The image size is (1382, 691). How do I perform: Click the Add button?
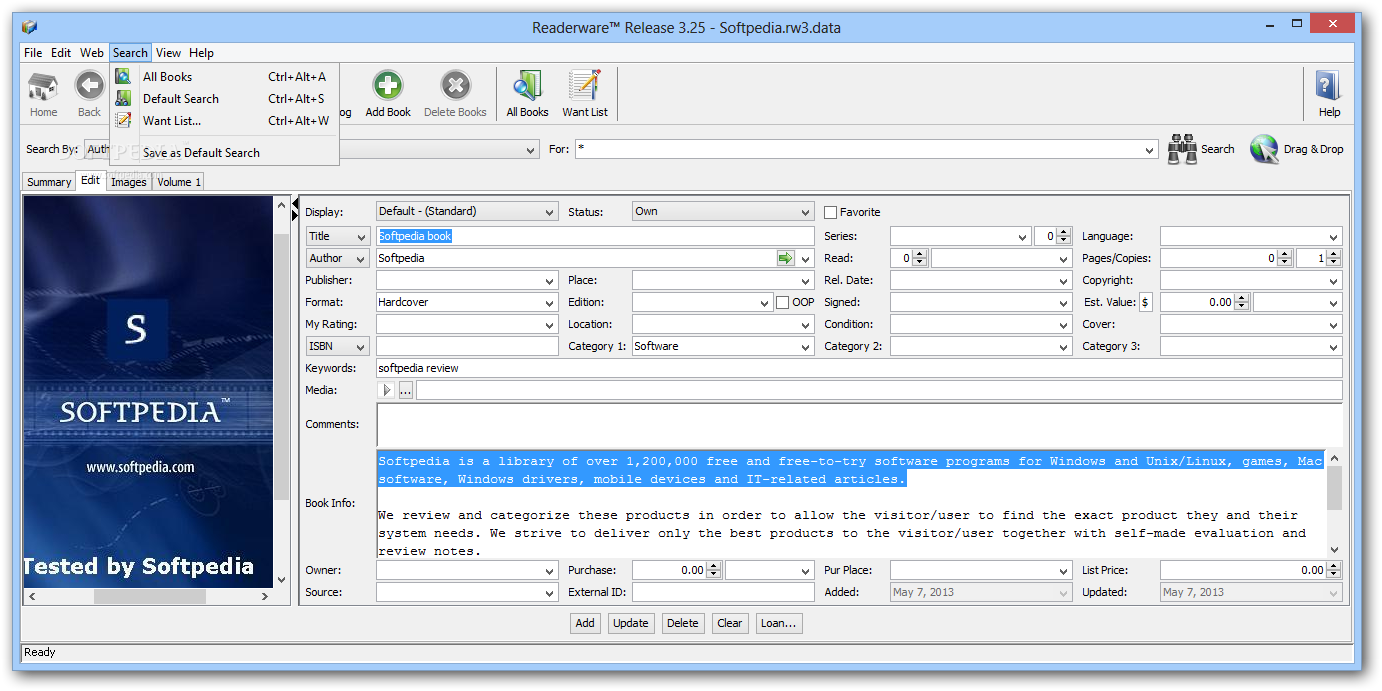(585, 623)
